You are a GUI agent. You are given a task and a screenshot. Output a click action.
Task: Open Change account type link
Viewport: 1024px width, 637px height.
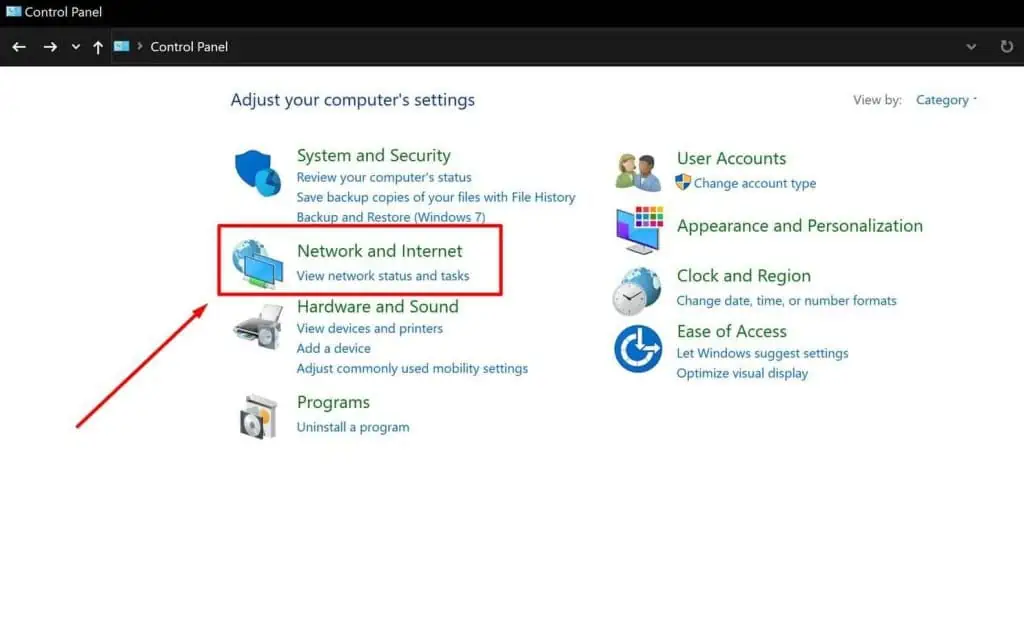754,184
